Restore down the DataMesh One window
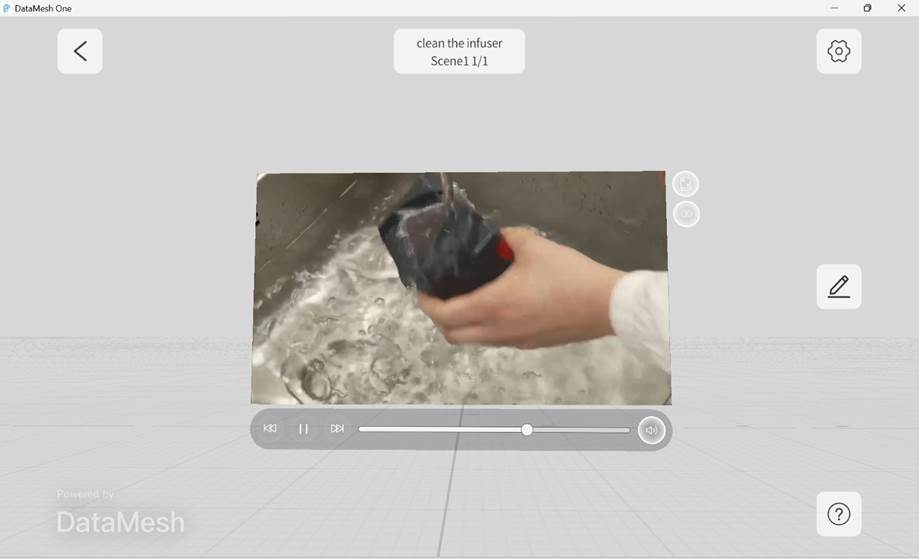Screen dimensions: 919x559 point(867,8)
